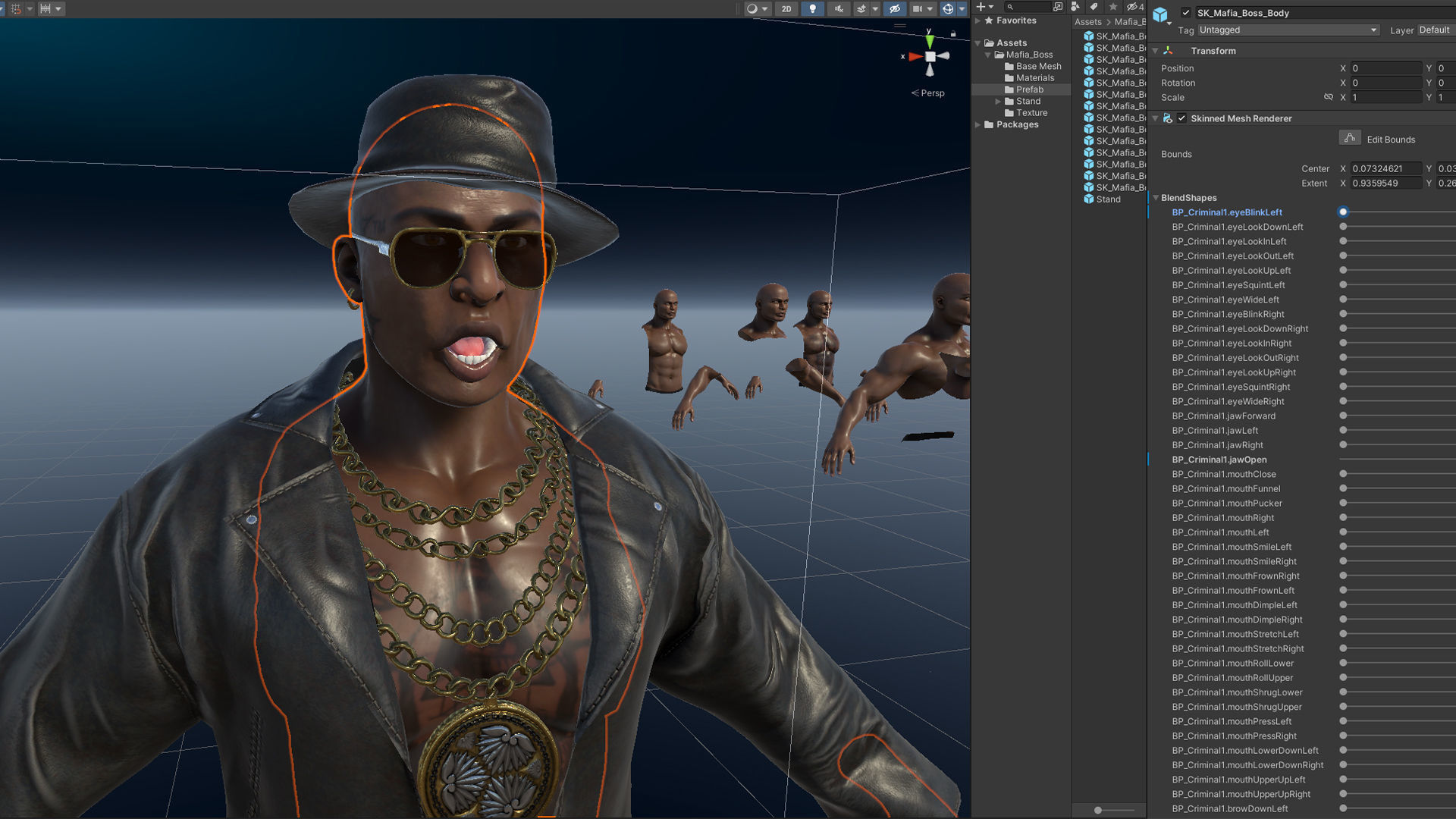Select the Texture folder

[x=1026, y=113]
